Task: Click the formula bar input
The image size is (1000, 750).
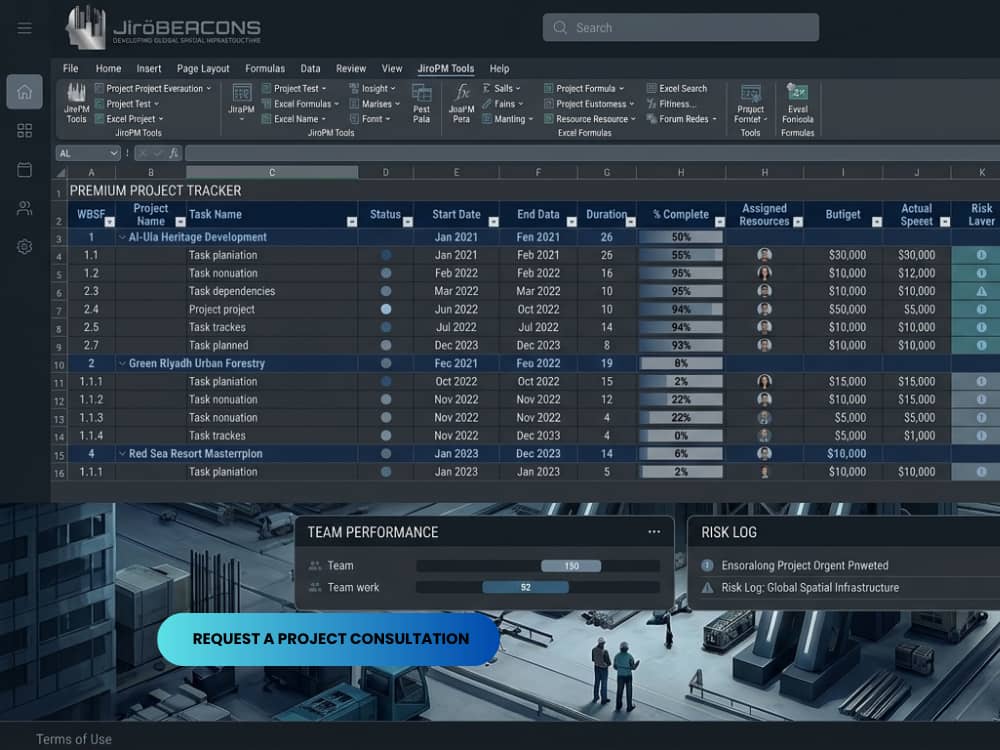Action: [x=592, y=153]
